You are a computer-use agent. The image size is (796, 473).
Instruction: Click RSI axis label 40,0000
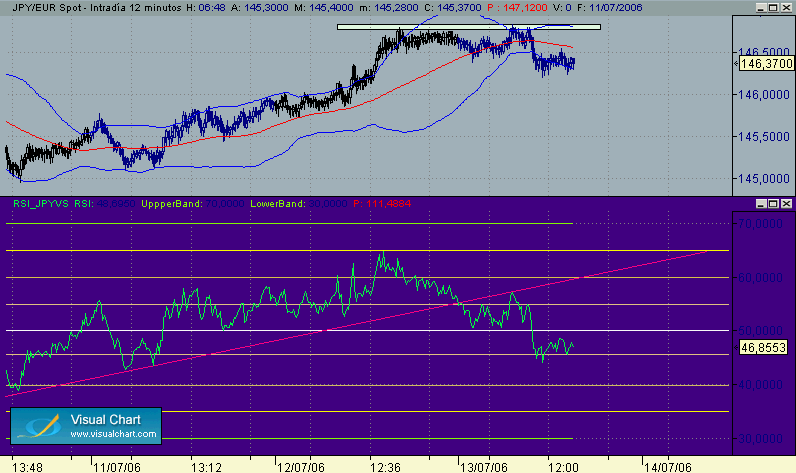point(760,385)
